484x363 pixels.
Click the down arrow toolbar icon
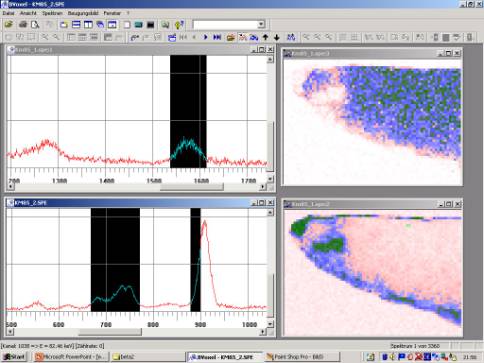(x=277, y=37)
